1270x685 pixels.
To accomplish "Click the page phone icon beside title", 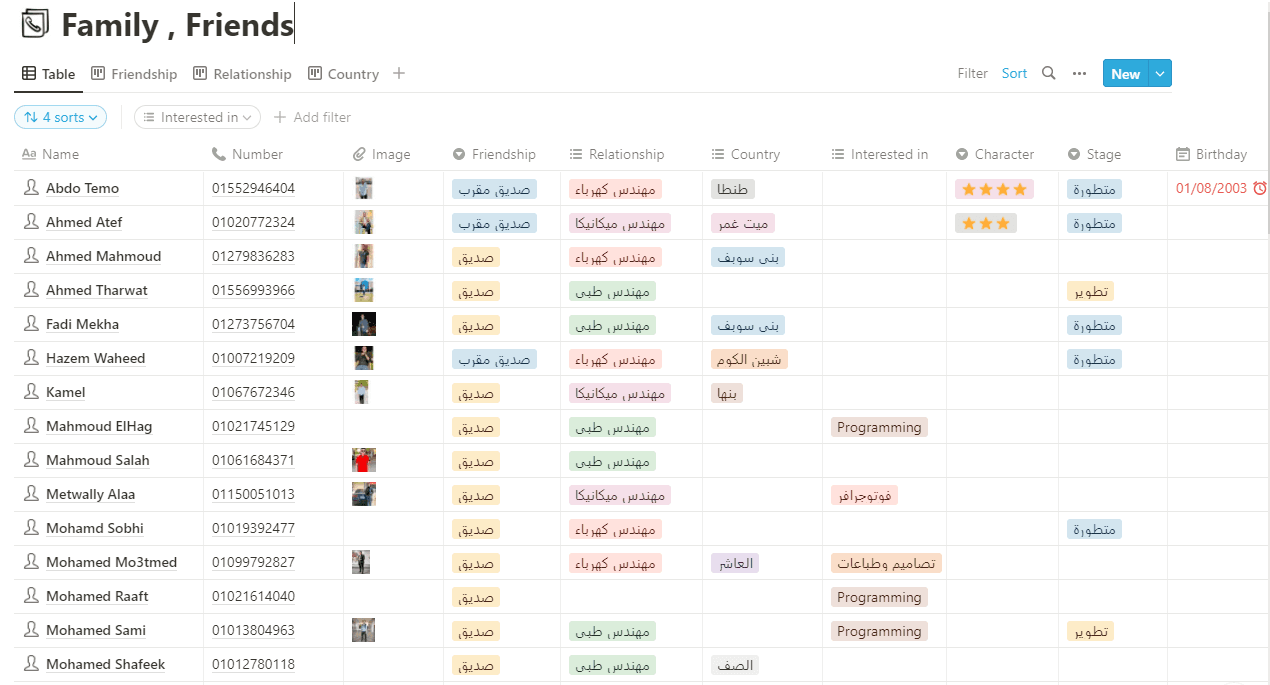I will [x=35, y=24].
